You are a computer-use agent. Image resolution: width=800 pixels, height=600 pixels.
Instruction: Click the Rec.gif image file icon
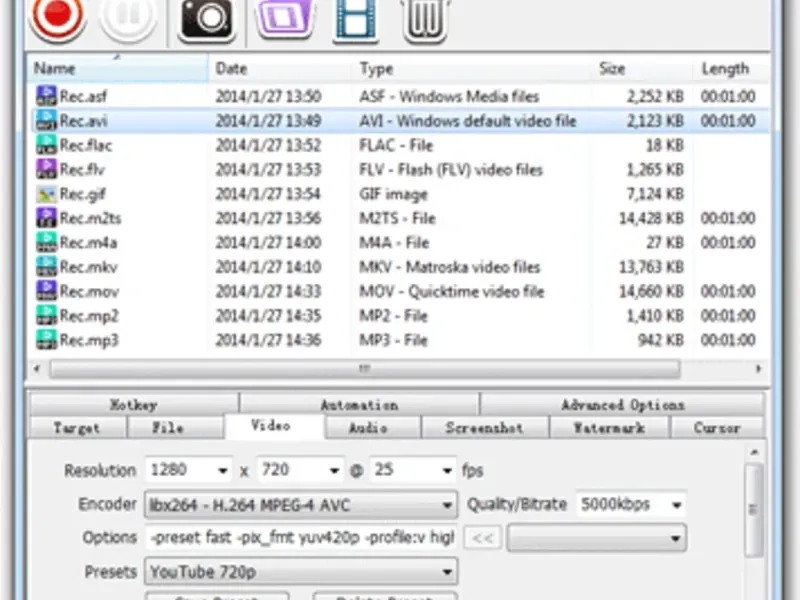tap(46, 193)
